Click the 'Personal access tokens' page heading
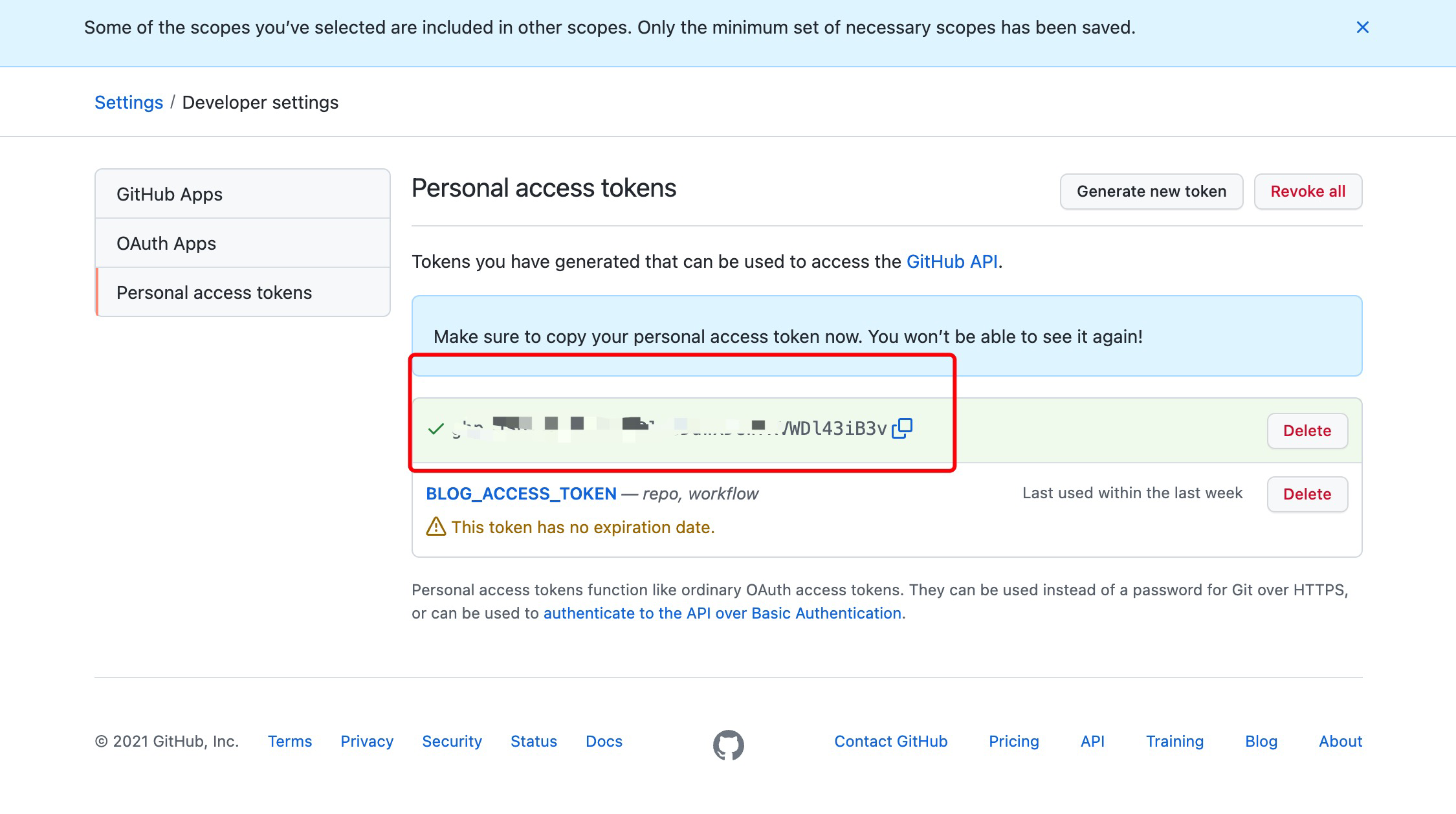The width and height of the screenshot is (1456, 814). pyautogui.click(x=544, y=188)
